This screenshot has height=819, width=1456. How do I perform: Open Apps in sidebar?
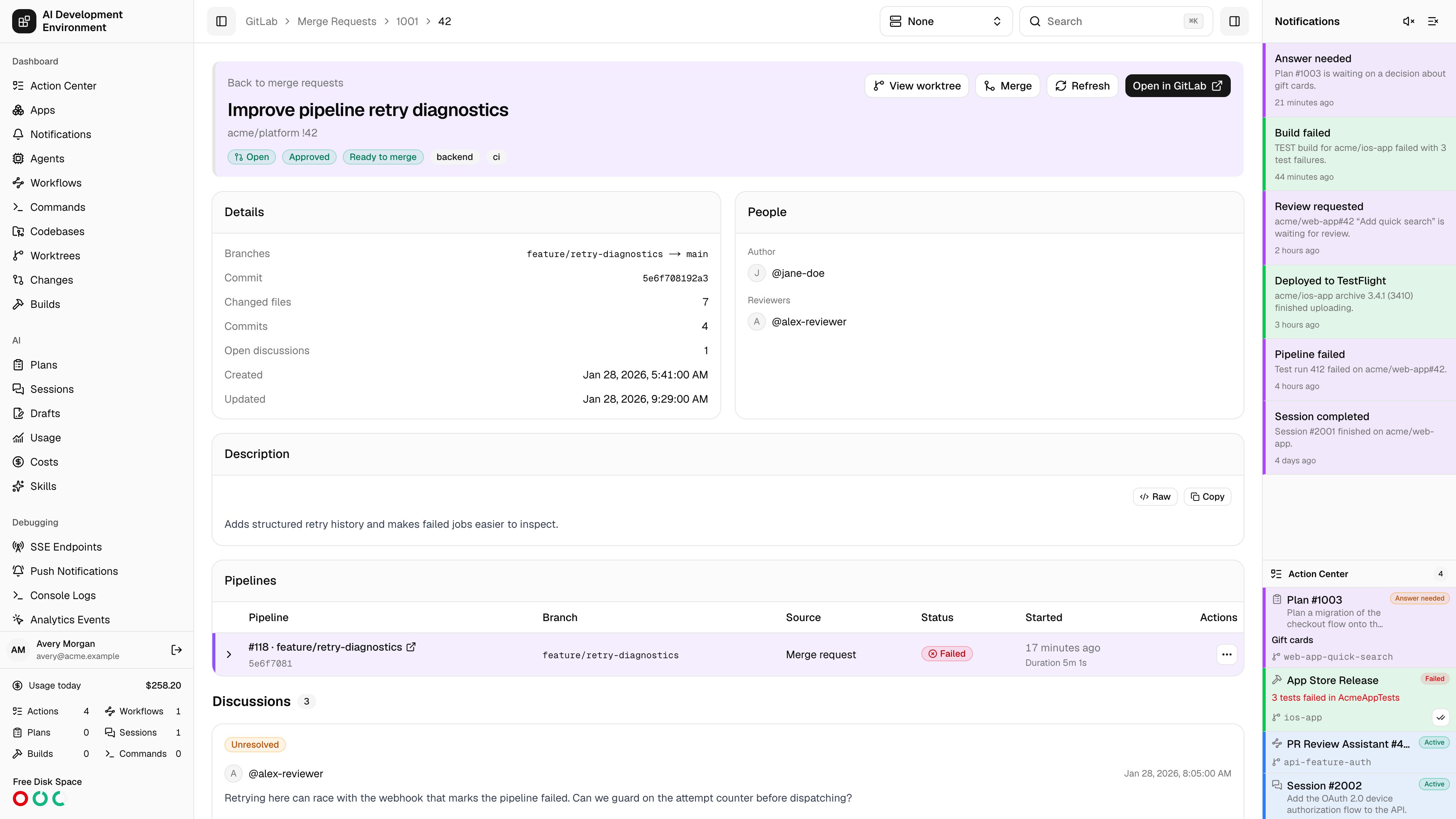pos(97,110)
